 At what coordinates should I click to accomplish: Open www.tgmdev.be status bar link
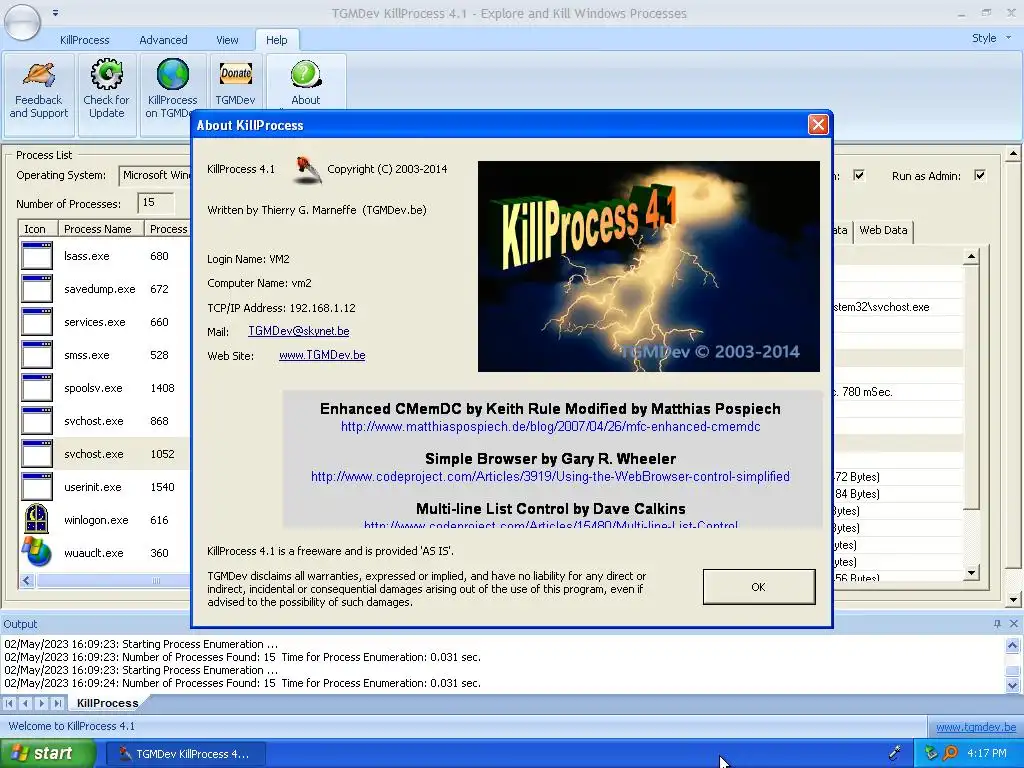976,727
